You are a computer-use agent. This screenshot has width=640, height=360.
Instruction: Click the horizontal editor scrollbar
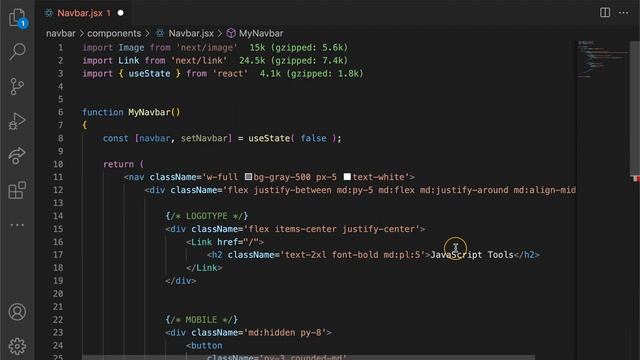coord(308,358)
